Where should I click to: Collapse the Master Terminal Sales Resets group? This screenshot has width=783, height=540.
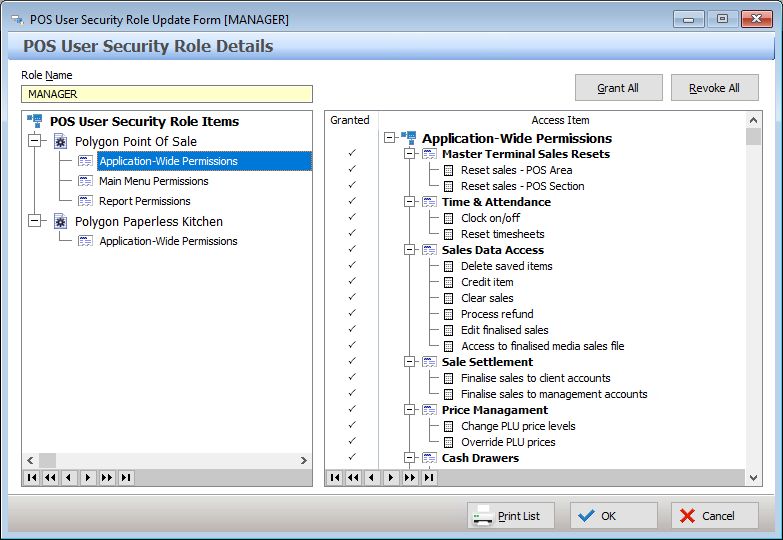click(409, 153)
